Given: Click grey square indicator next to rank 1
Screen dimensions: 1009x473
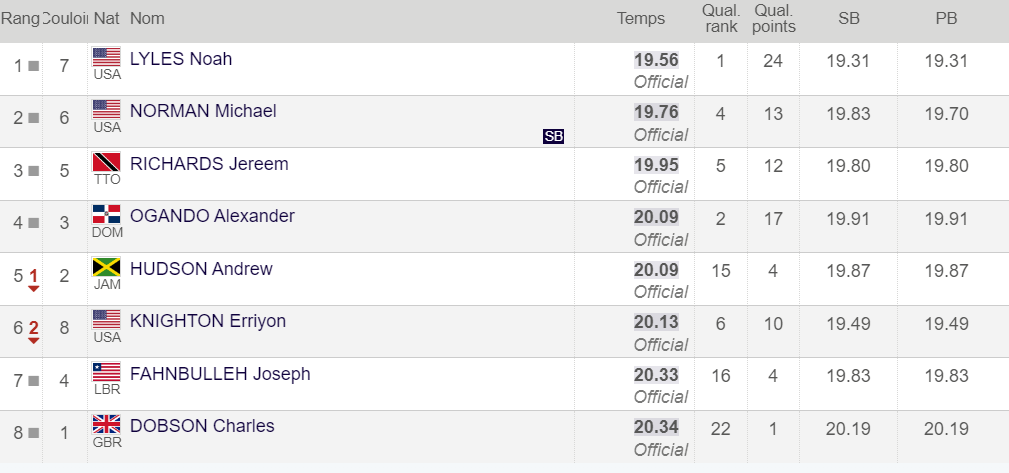Looking at the screenshot, I should pos(34,66).
